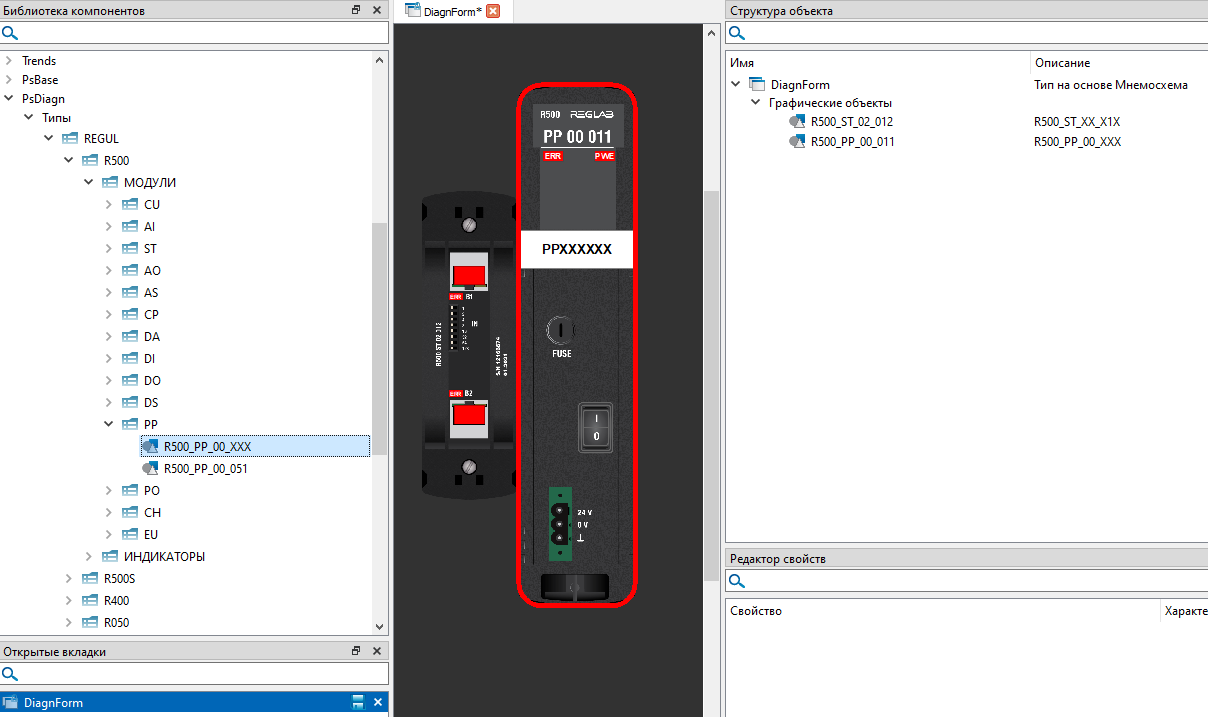Expand the ИНДИКАТОРЫ folder

click(89, 557)
